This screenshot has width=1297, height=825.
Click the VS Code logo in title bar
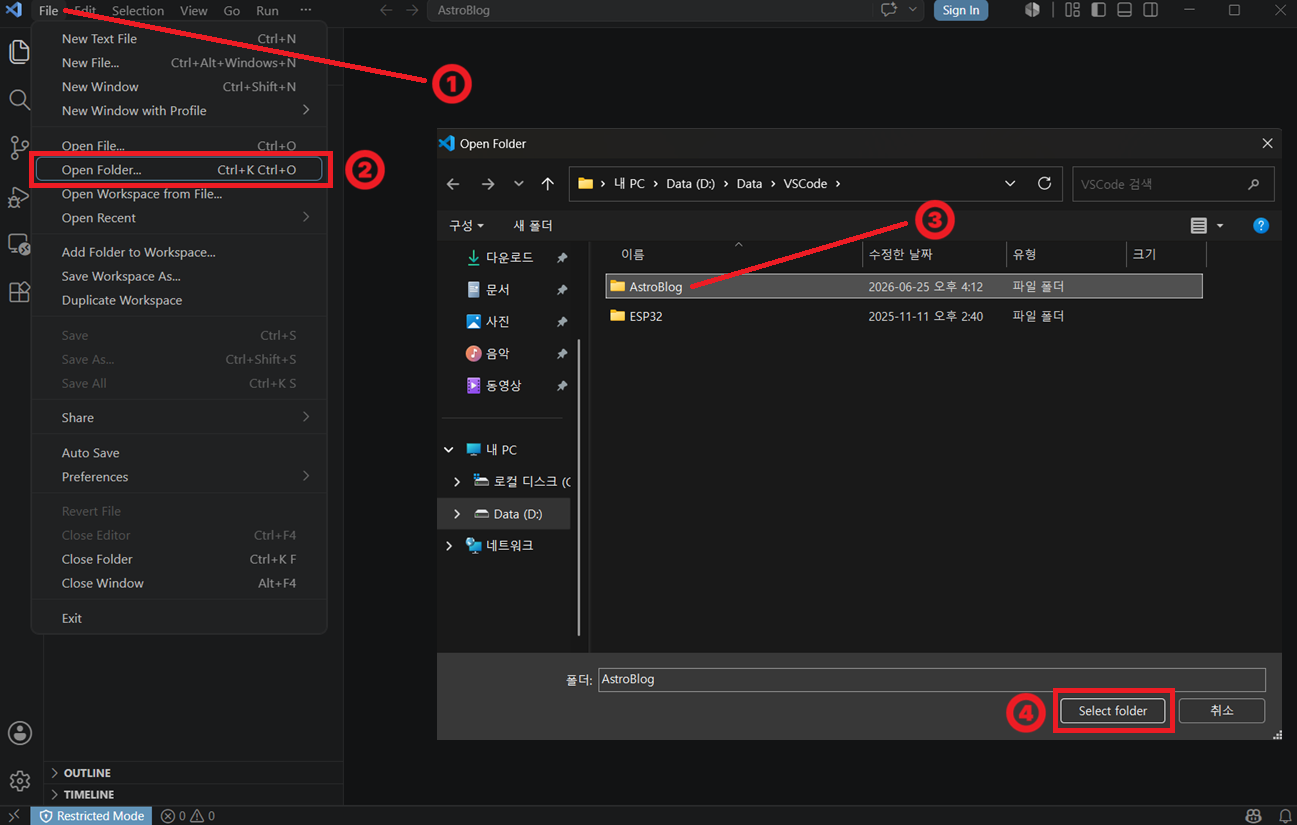(14, 10)
